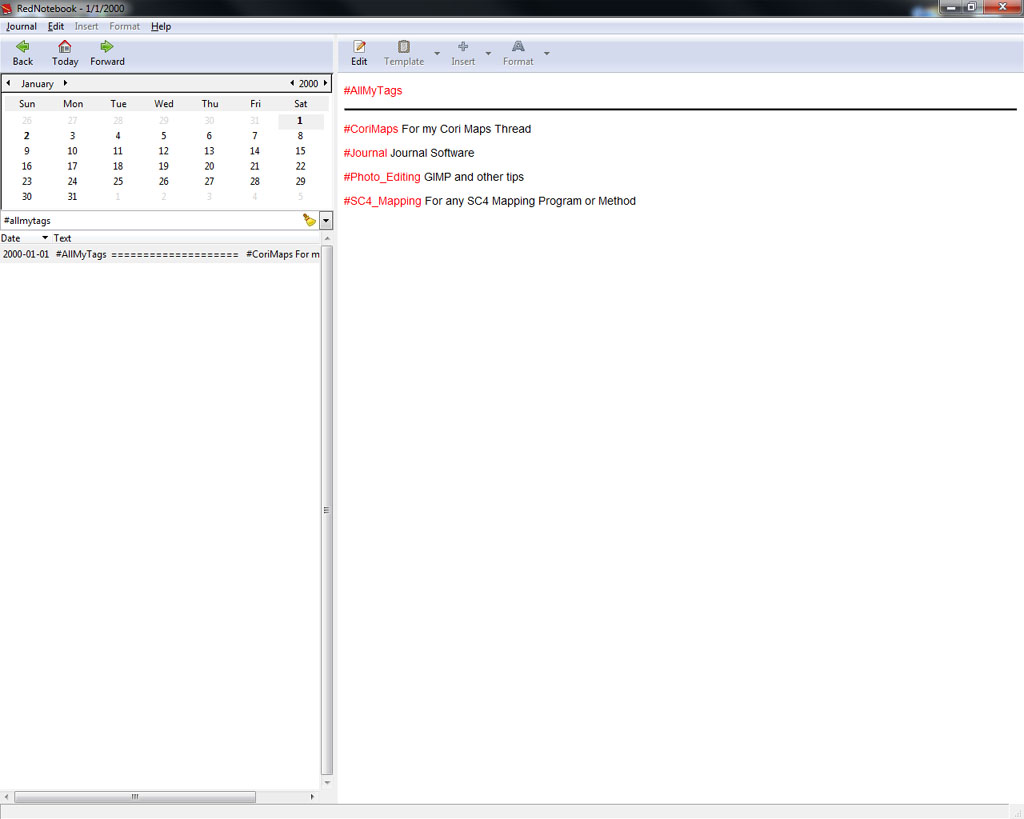Image resolution: width=1024 pixels, height=819 pixels.
Task: Click the search field containing #allmytags
Action: [150, 221]
